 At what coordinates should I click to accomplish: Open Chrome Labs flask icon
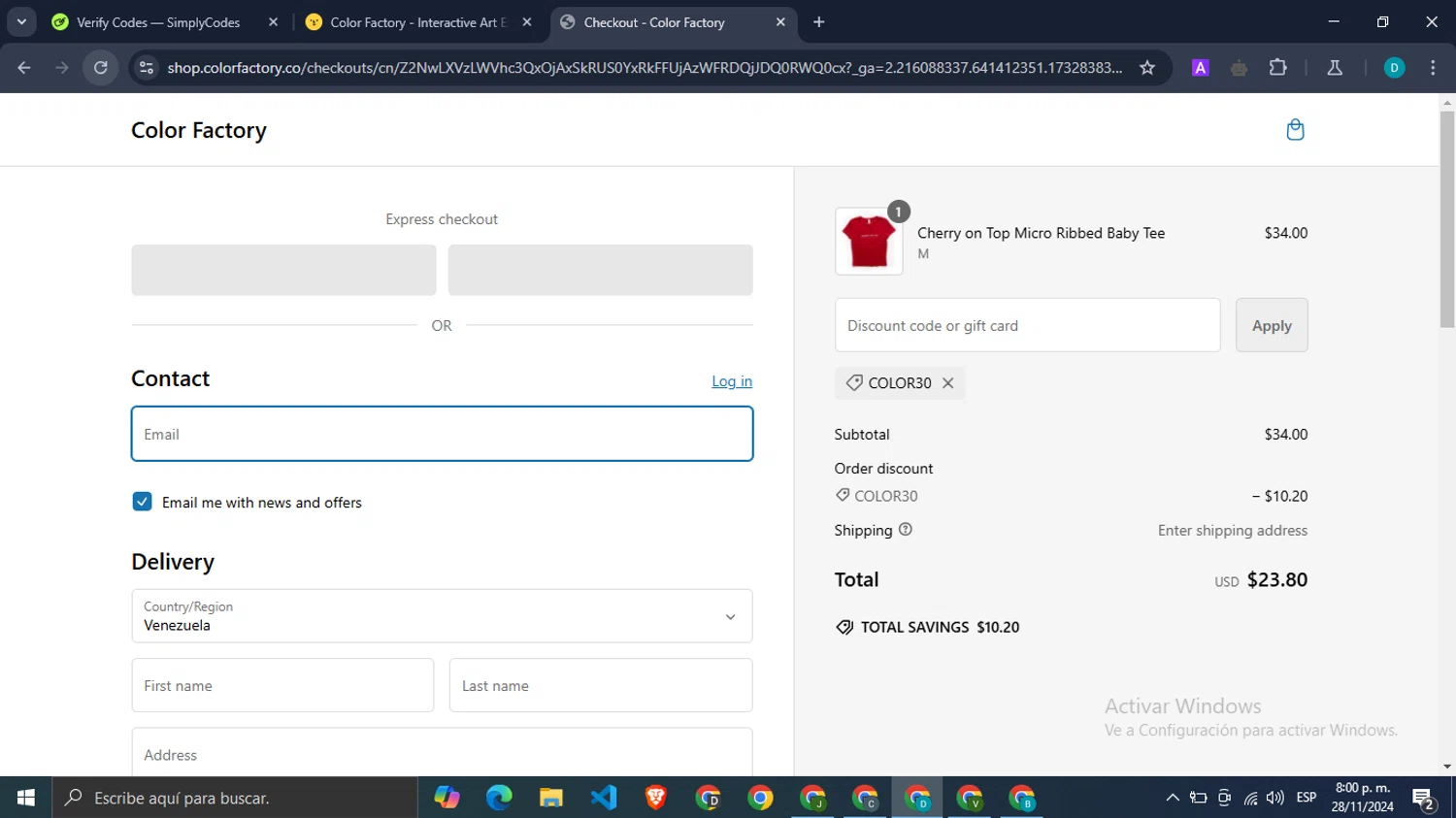1335,68
